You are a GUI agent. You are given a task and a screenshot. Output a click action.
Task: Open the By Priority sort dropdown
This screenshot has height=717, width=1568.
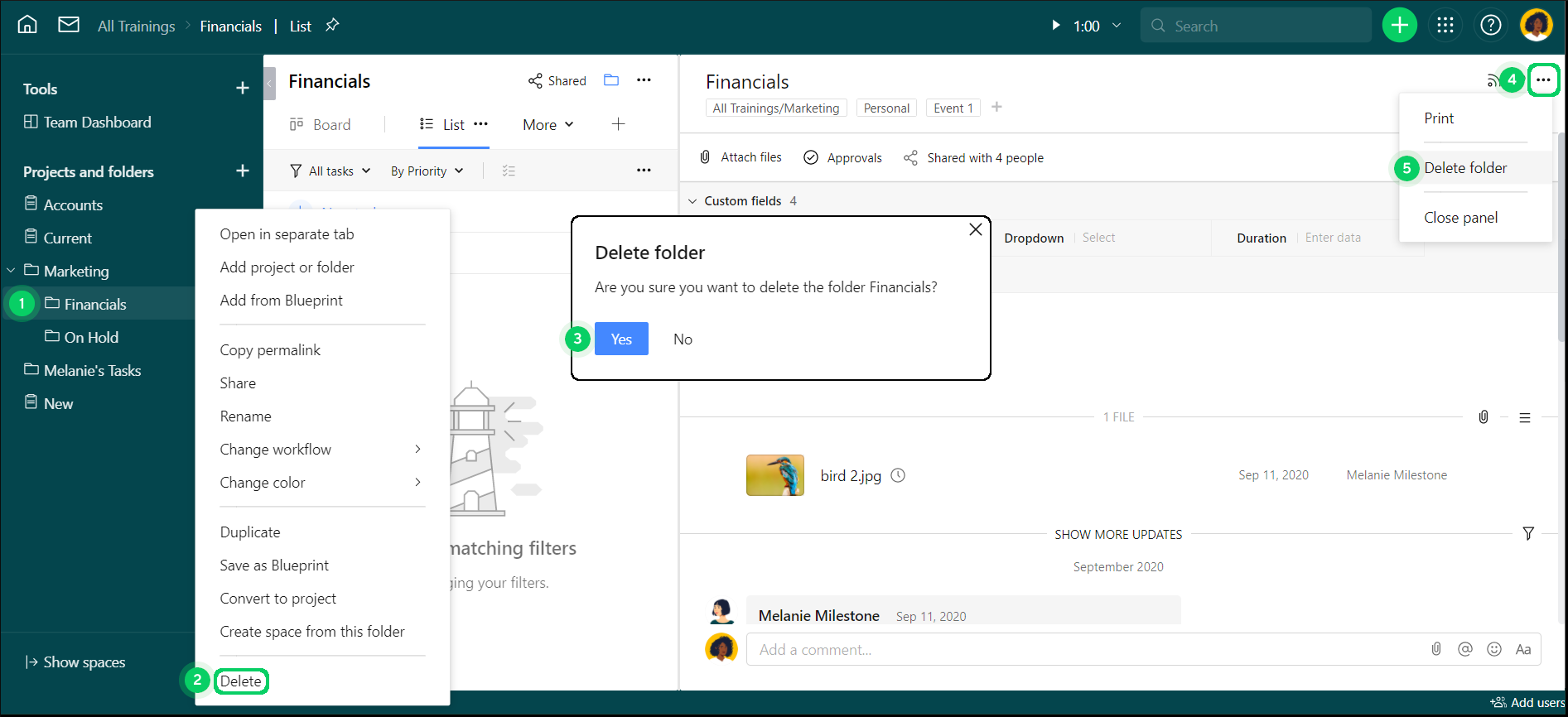click(x=427, y=171)
